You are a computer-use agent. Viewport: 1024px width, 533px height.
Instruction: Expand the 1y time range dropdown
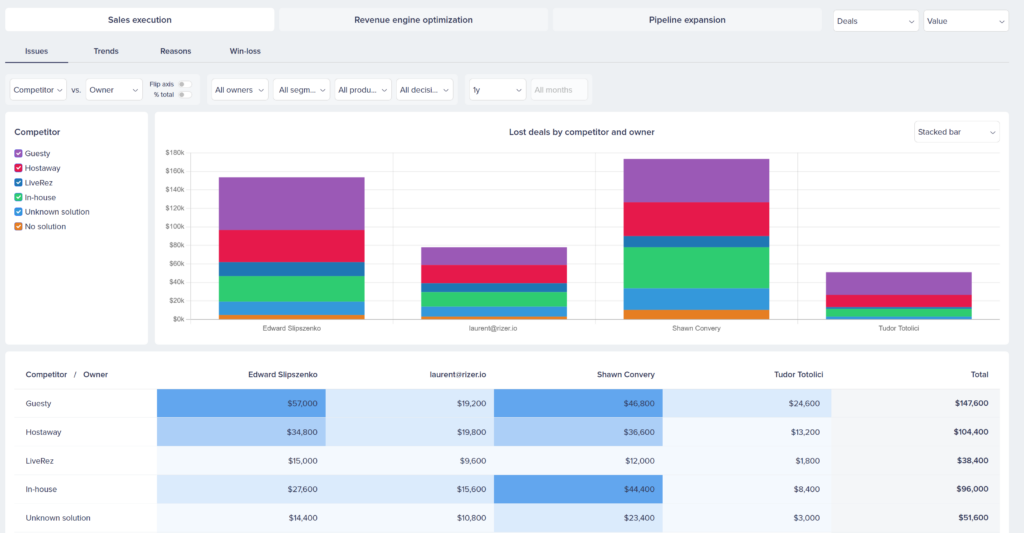click(x=497, y=90)
